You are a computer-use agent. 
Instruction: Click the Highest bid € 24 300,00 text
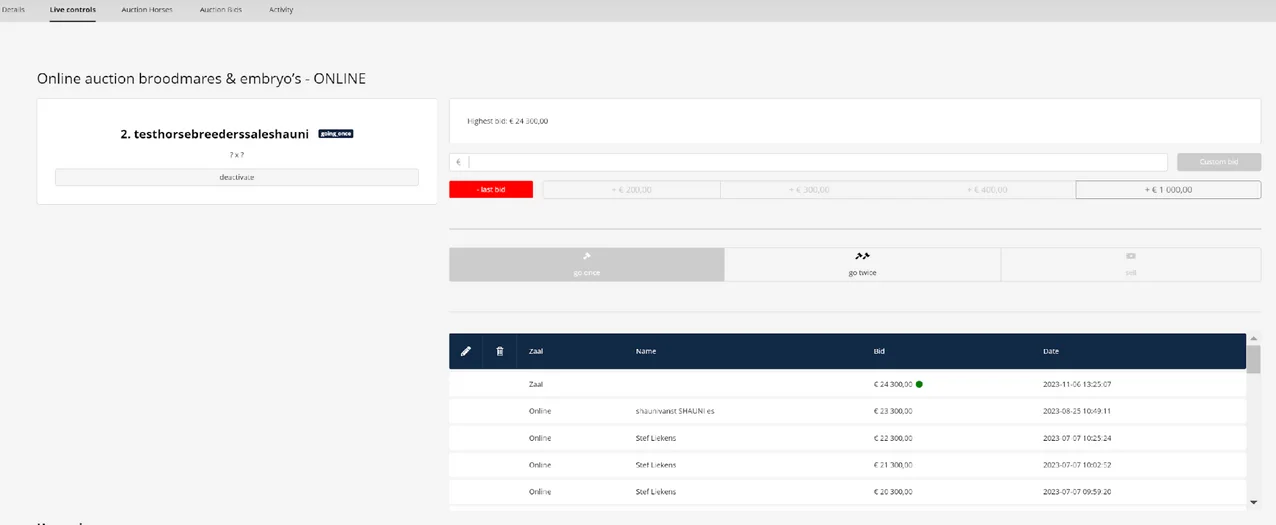507,121
